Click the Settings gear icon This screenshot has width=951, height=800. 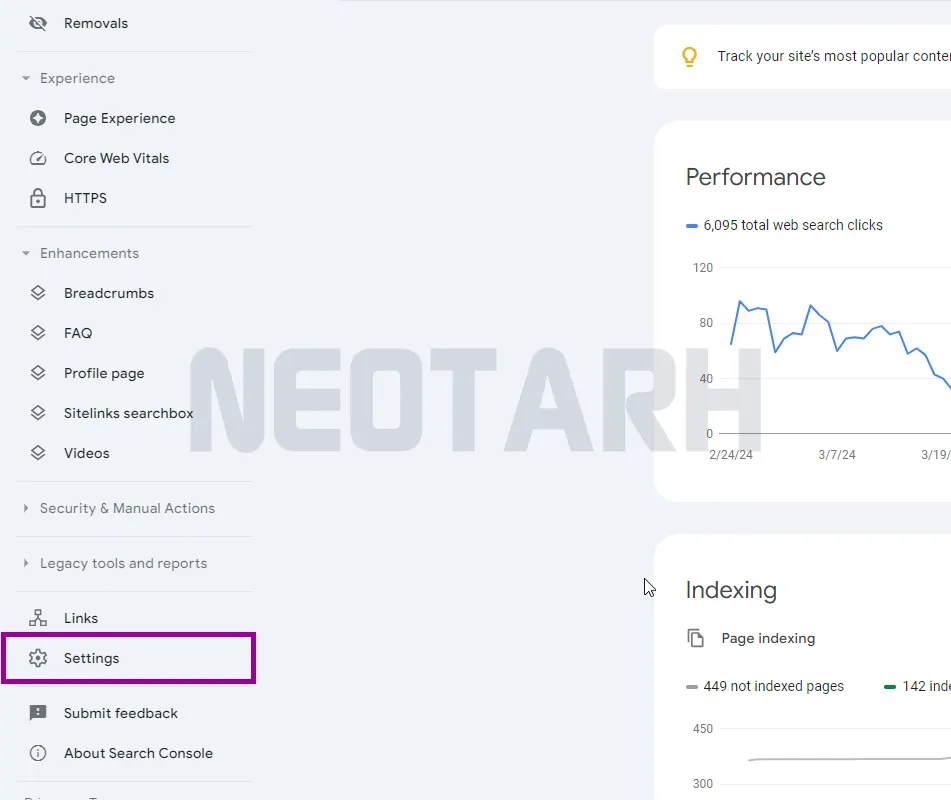coord(38,657)
